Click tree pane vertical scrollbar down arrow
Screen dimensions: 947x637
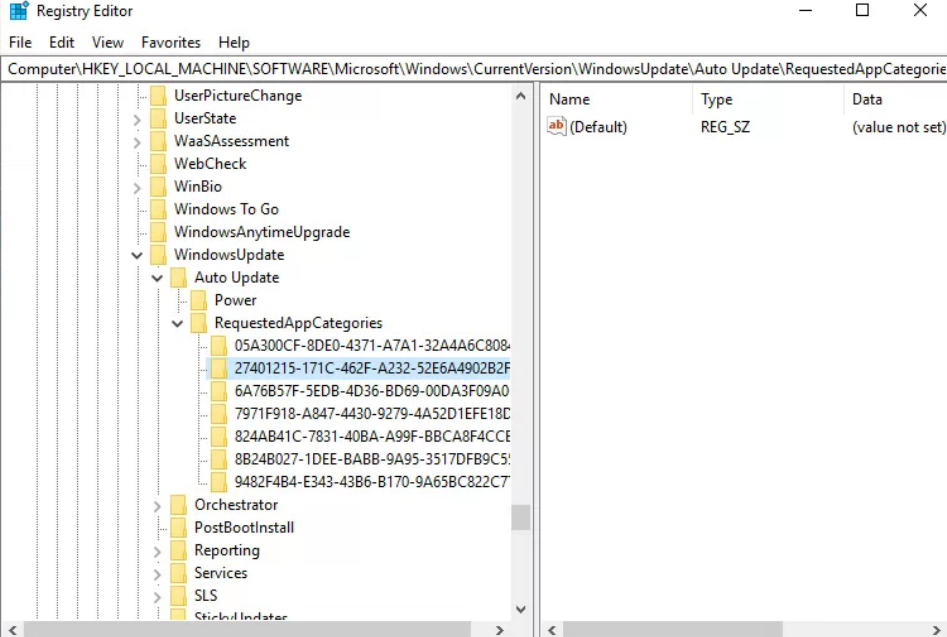coord(521,609)
